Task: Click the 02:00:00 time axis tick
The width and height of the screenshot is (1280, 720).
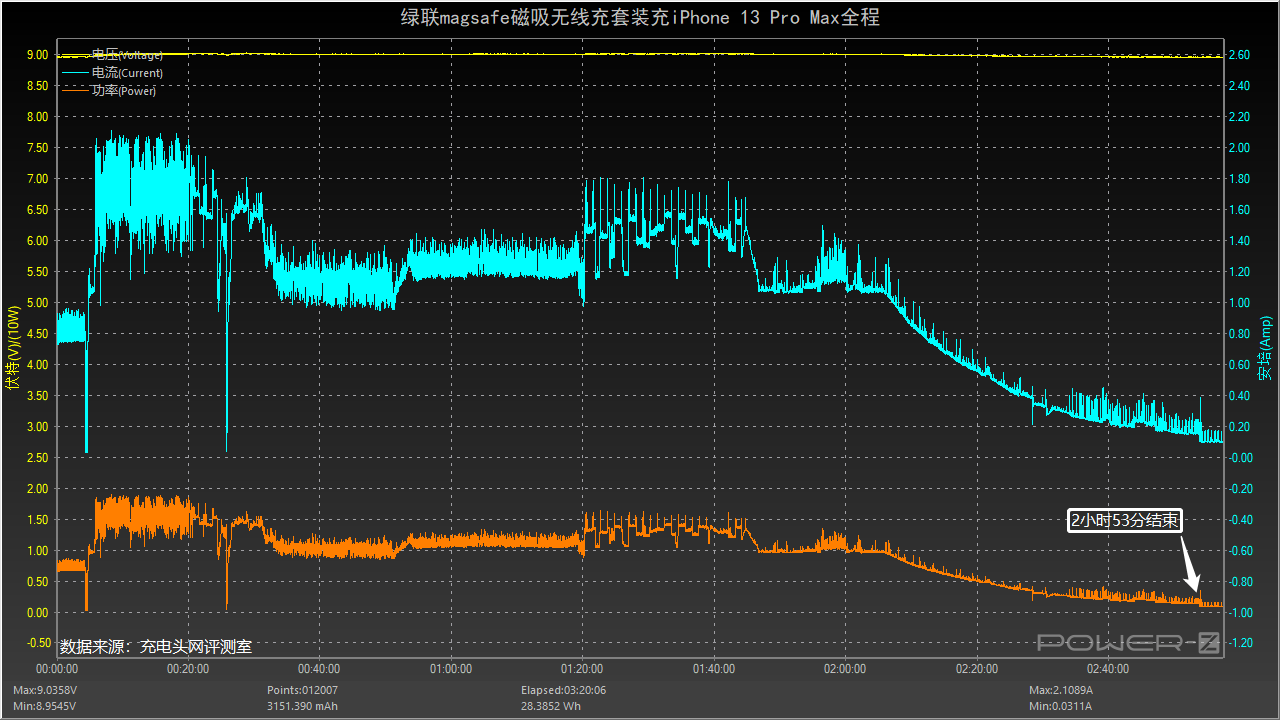Action: click(x=845, y=669)
